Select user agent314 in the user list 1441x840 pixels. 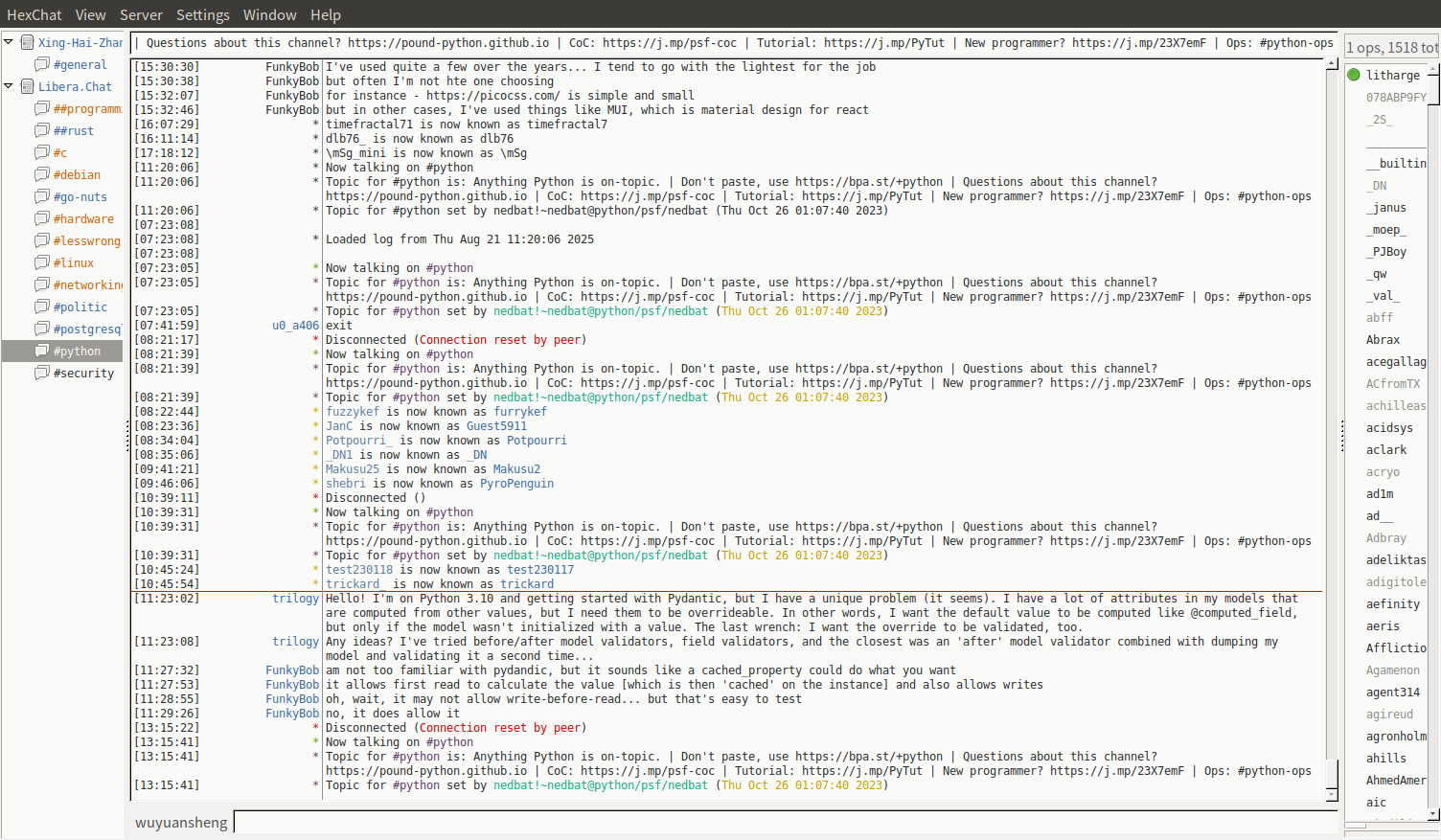1393,692
